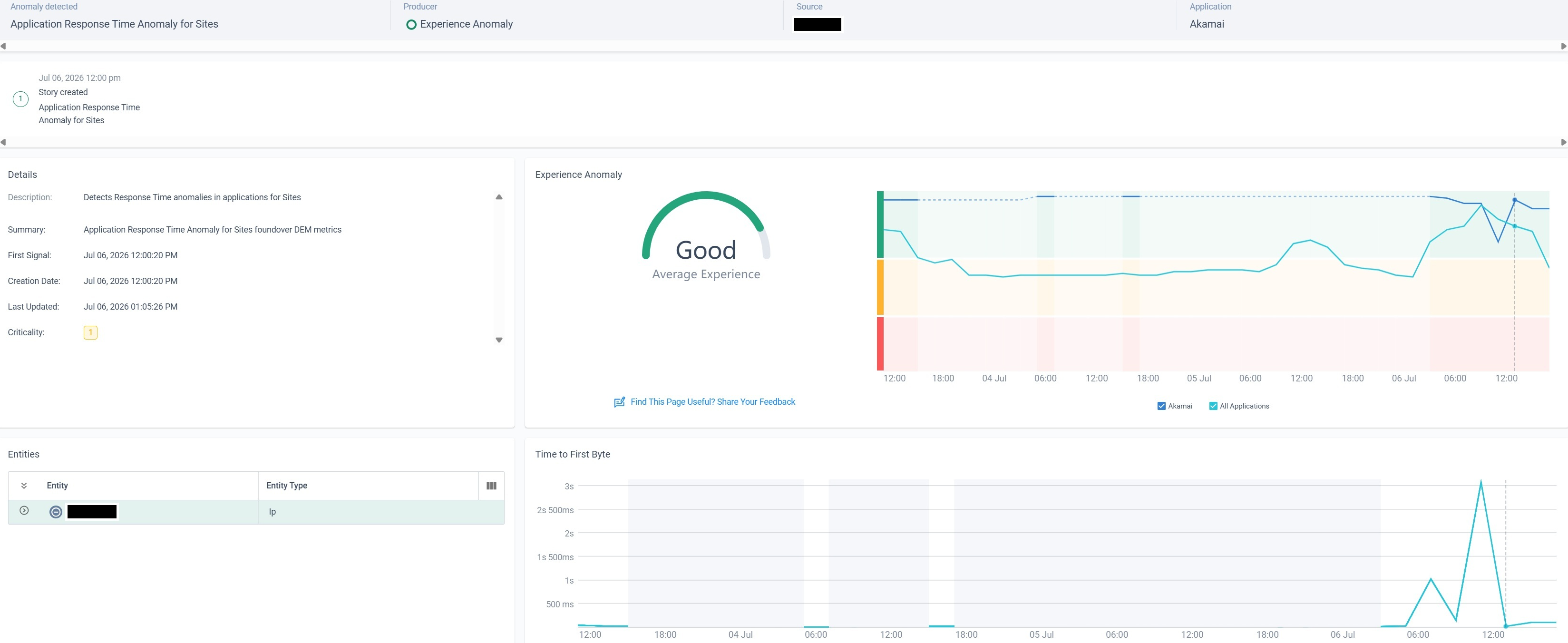This screenshot has width=1568, height=643.
Task: Click the Details panel scroll up arrow
Action: [x=499, y=197]
